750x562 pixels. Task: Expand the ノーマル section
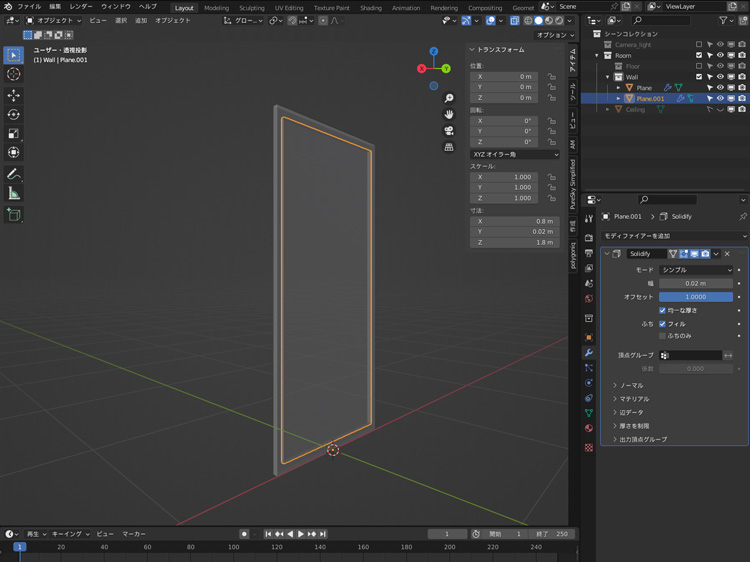(631, 385)
